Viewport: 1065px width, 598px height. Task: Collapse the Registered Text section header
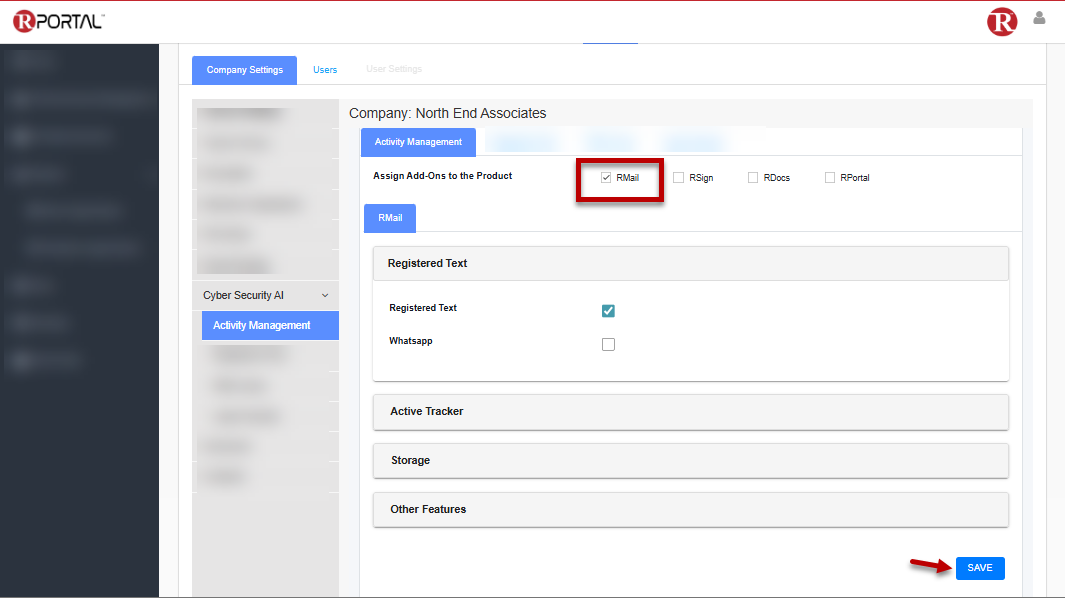point(690,264)
